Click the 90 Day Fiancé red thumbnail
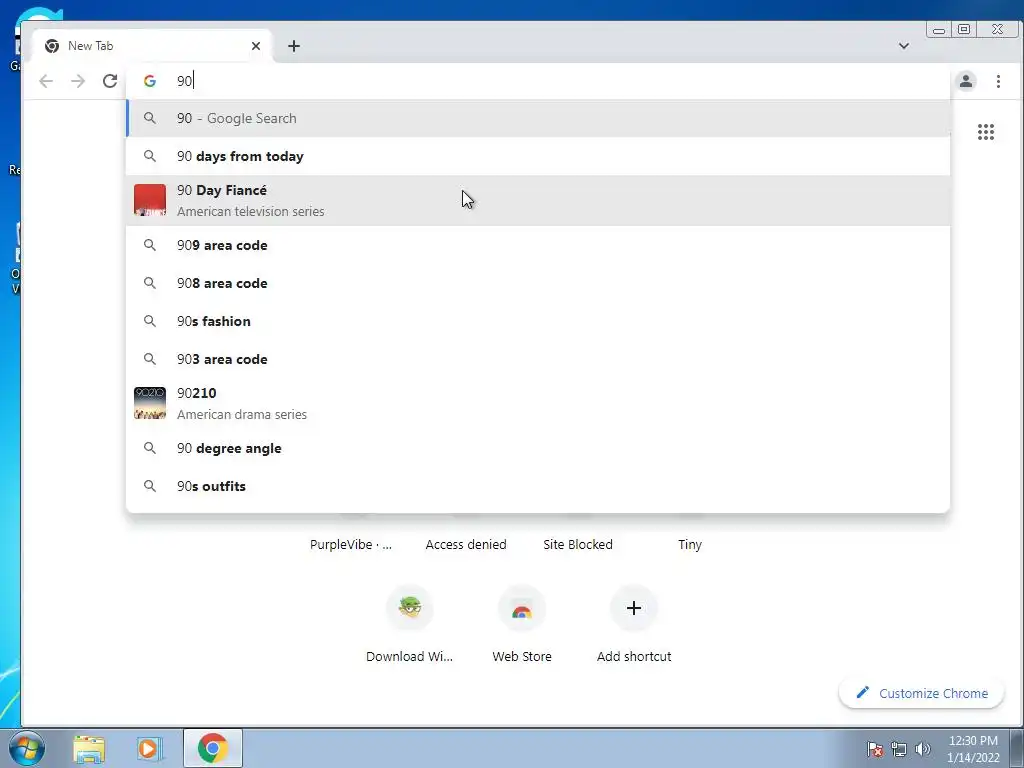Screen dimensions: 1024x768 click(x=150, y=200)
